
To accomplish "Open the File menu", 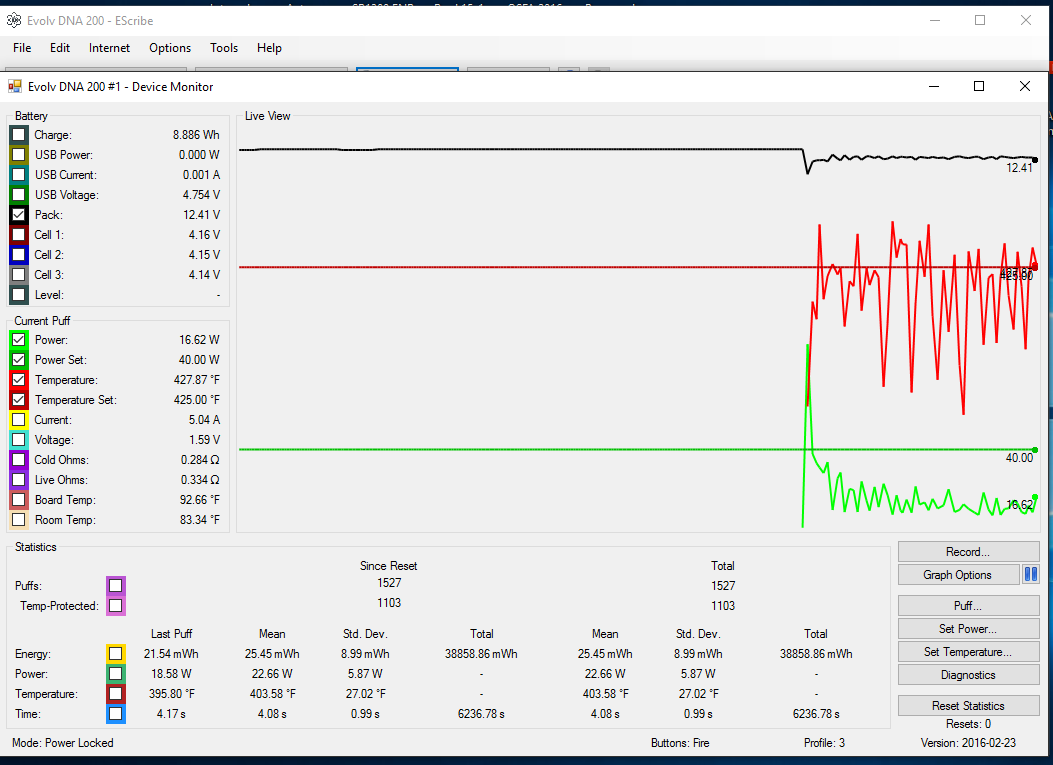I will (x=22, y=48).
